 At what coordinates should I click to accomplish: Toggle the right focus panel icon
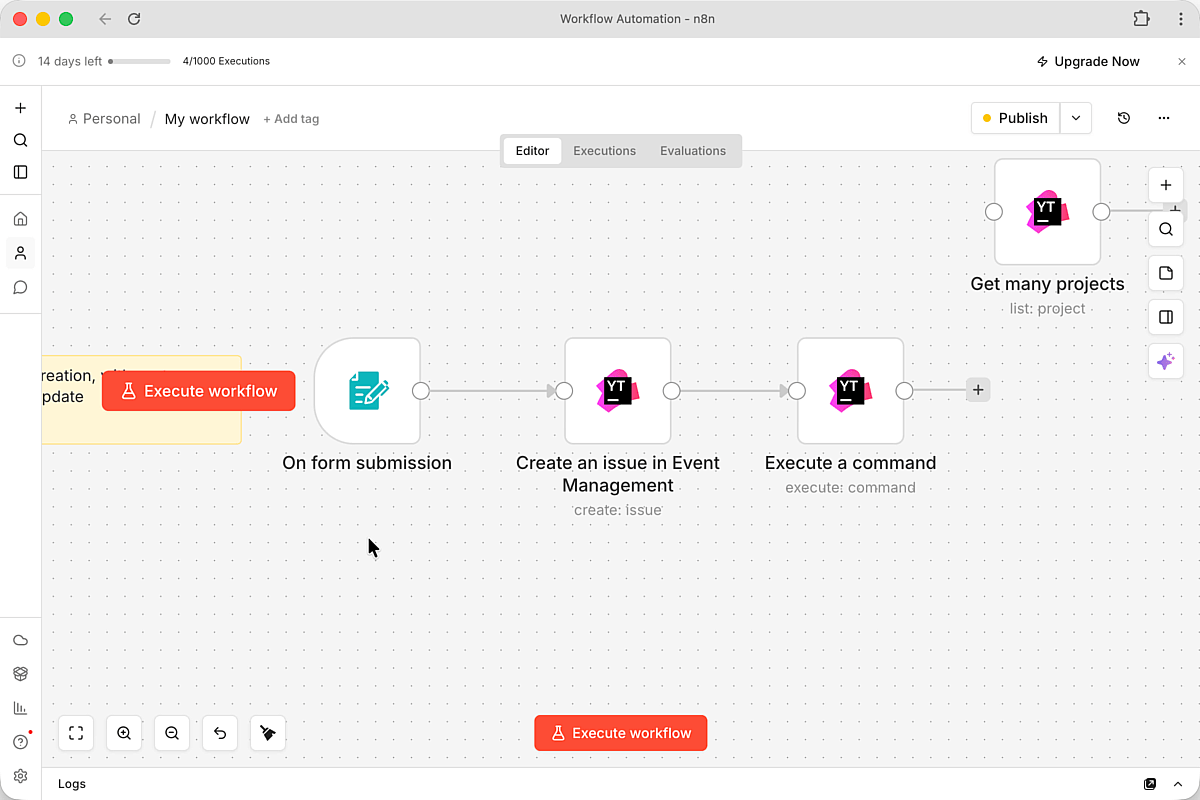(x=1165, y=317)
